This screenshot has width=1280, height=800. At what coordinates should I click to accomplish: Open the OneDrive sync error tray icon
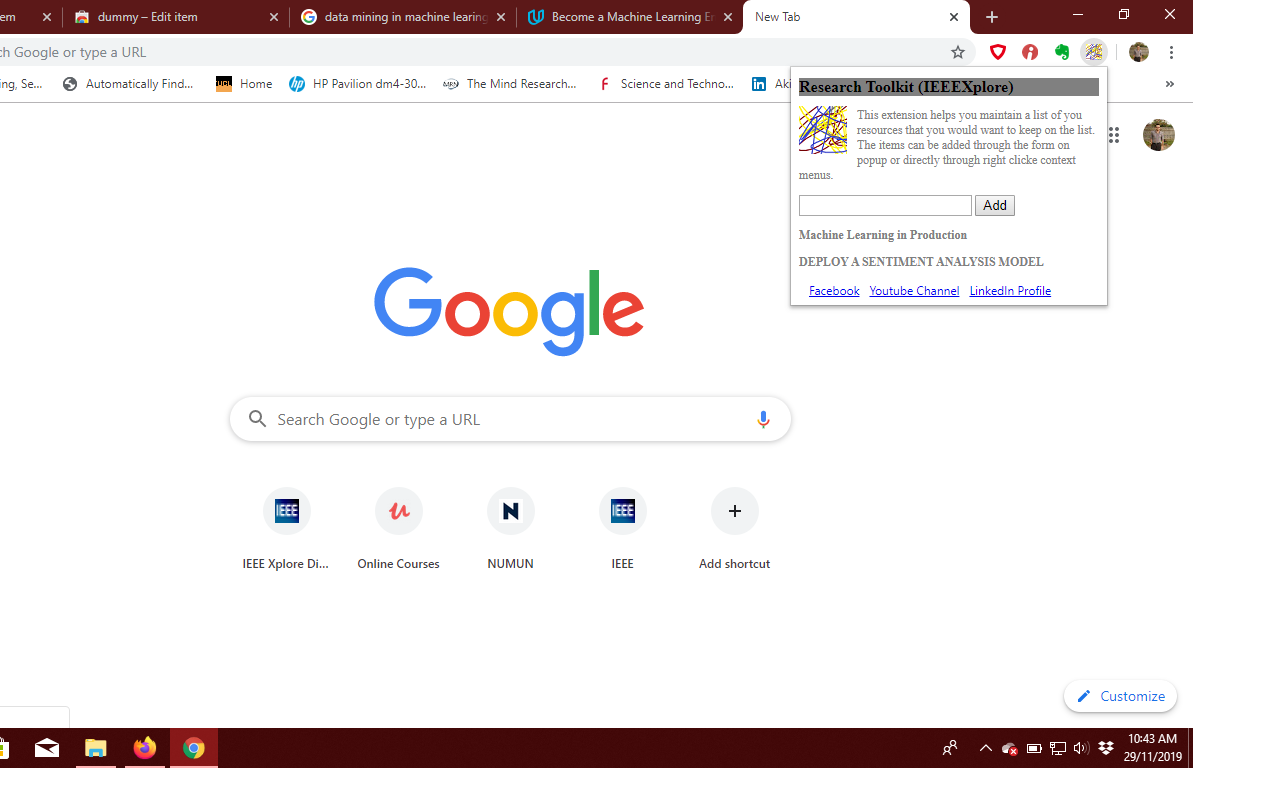[1009, 748]
